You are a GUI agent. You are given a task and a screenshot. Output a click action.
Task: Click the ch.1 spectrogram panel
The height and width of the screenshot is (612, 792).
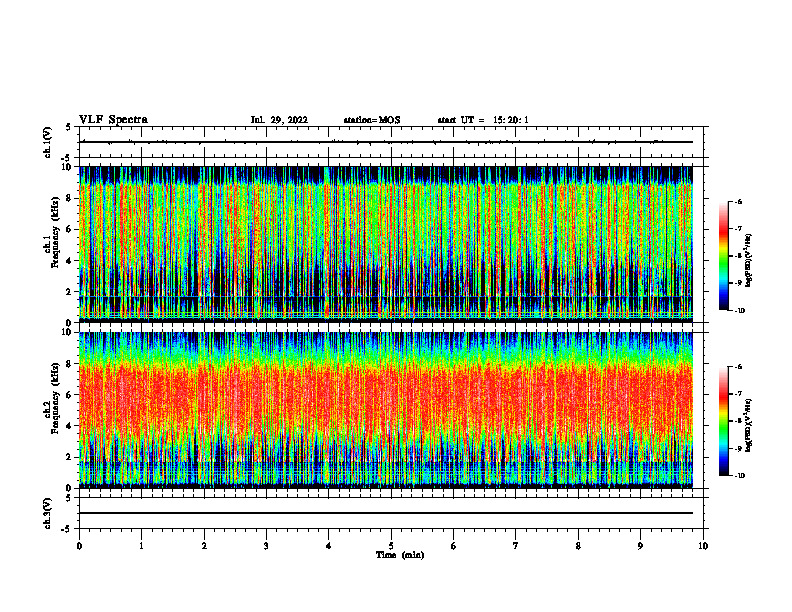point(386,244)
